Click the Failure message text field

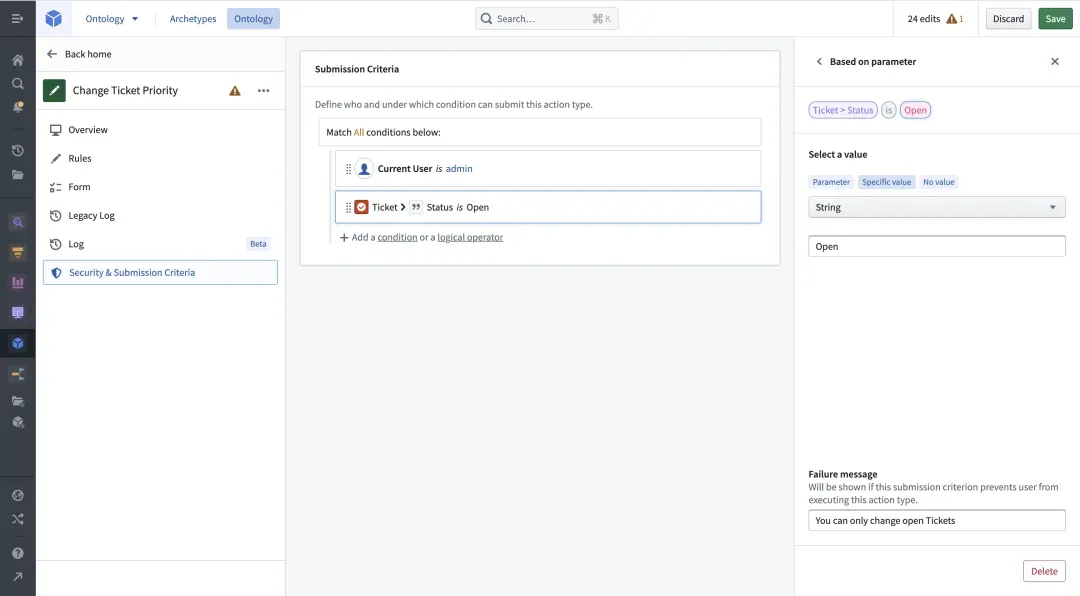[x=936, y=521]
